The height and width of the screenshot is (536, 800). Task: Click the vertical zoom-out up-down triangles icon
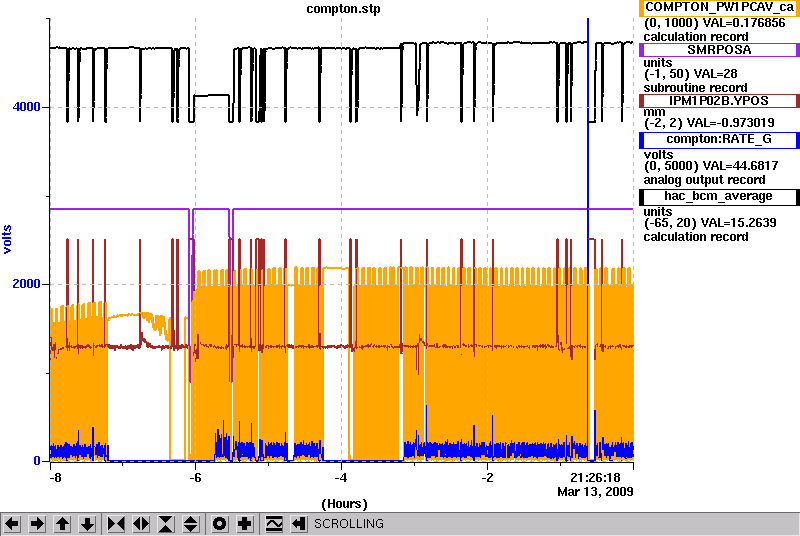point(190,524)
